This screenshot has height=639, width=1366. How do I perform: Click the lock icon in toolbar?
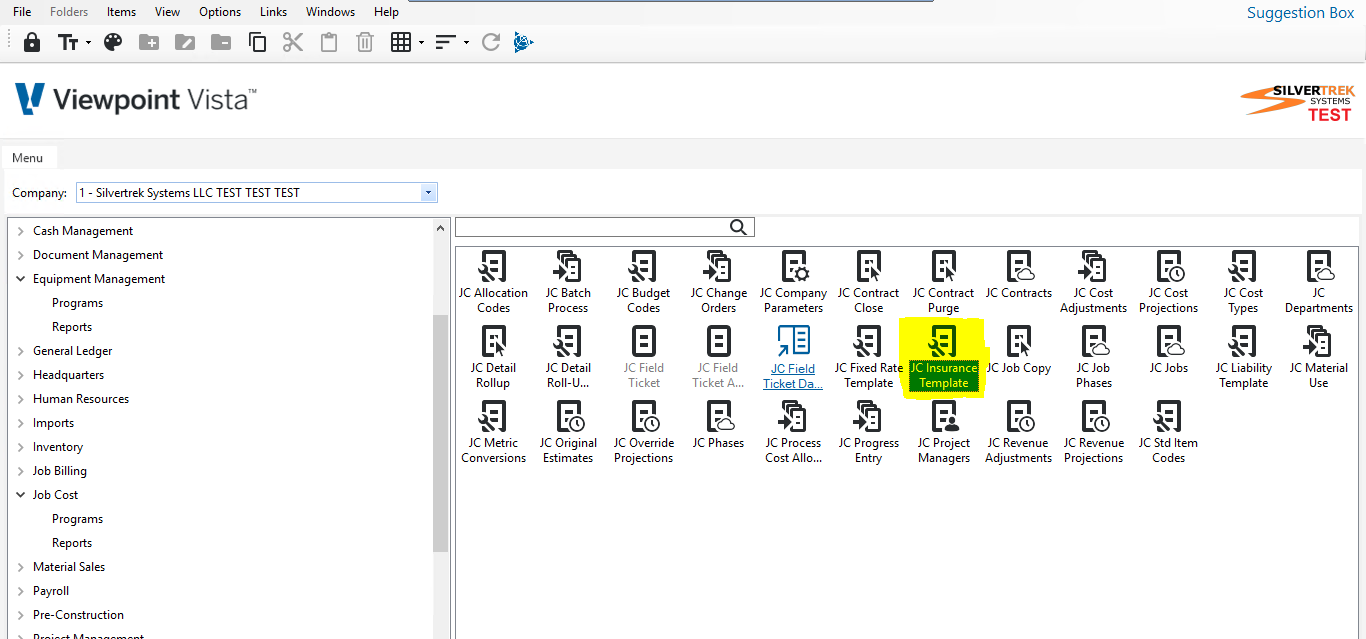32,42
